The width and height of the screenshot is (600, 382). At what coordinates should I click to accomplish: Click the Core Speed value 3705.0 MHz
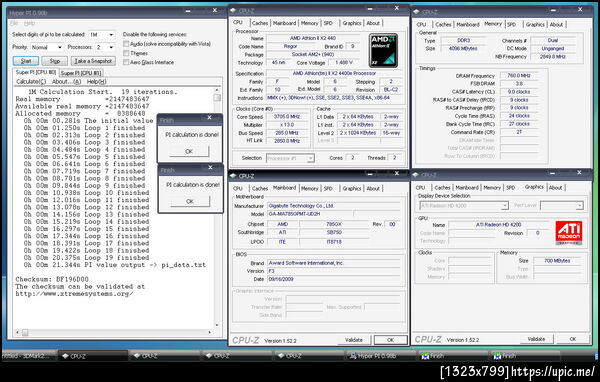(x=287, y=117)
